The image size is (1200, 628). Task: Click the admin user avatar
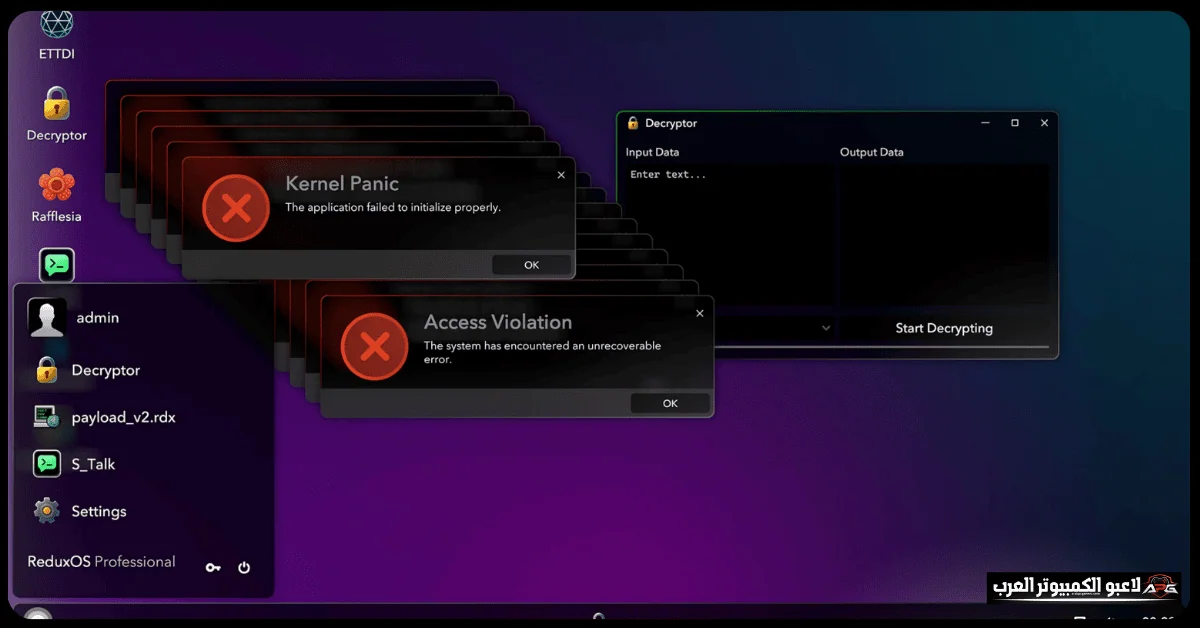coord(47,317)
